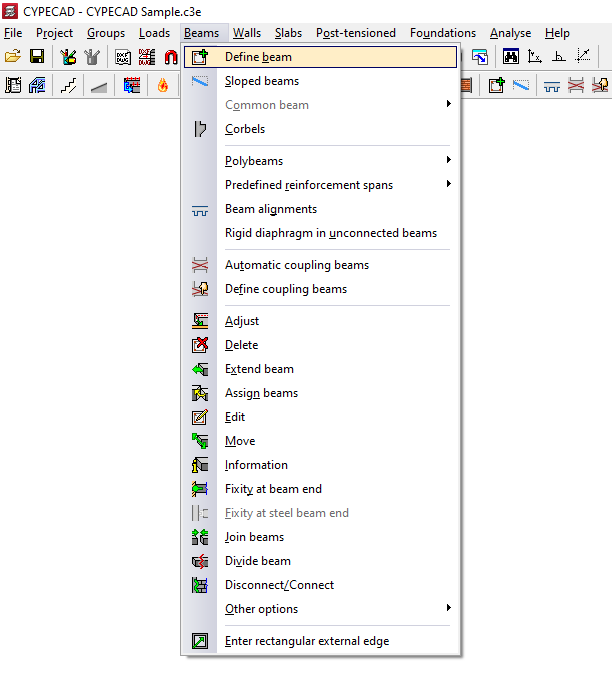
Task: Click the floppy disk save icon
Action: pyautogui.click(x=37, y=57)
